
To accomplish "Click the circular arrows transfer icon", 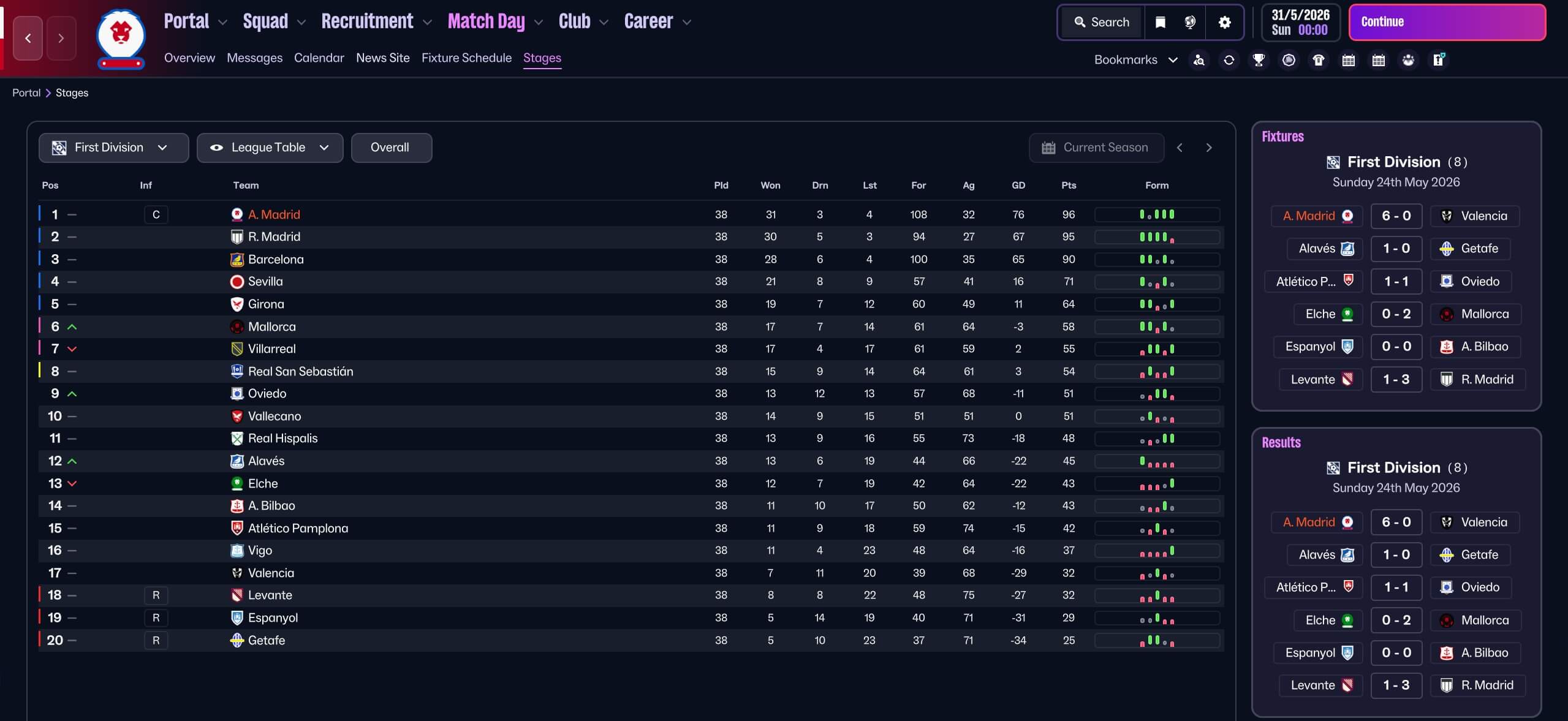I will (x=1229, y=60).
